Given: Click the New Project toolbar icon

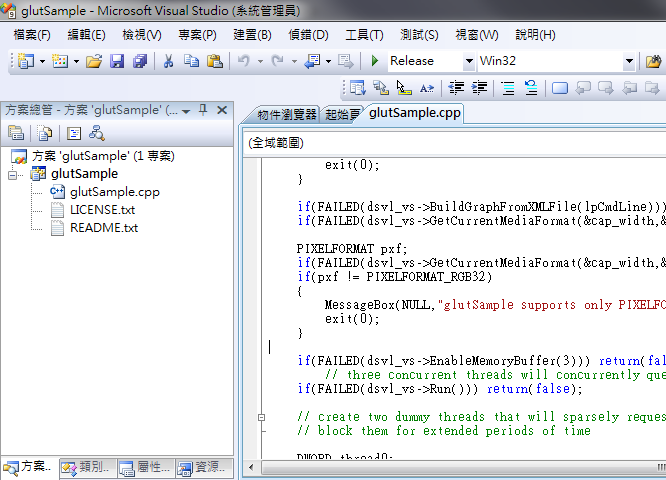Looking at the screenshot, I should [x=26, y=61].
